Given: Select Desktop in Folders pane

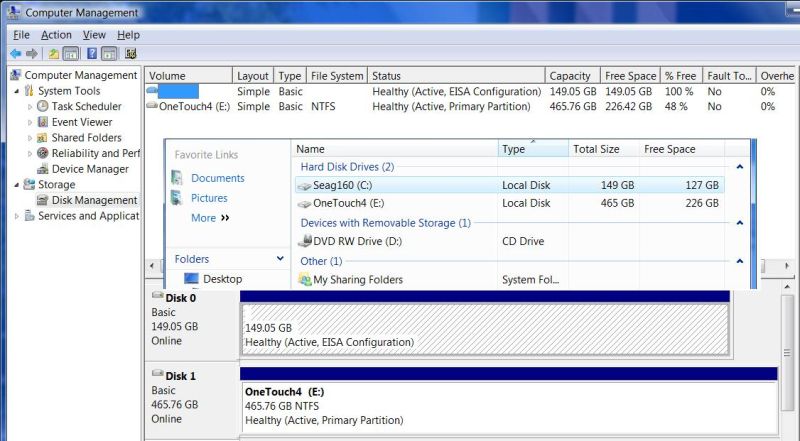Looking at the screenshot, I should [222, 279].
